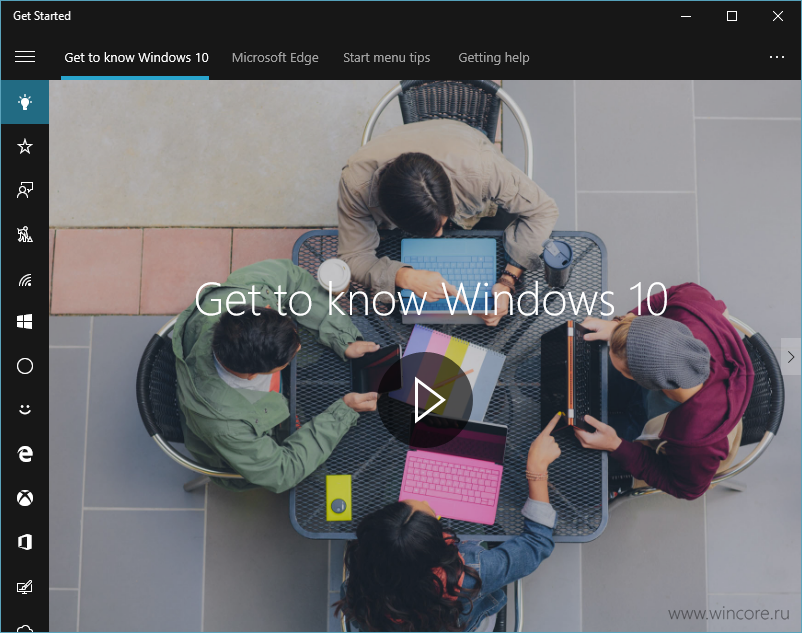The width and height of the screenshot is (802, 633).
Task: Switch to the Getting help tab
Action: click(494, 58)
